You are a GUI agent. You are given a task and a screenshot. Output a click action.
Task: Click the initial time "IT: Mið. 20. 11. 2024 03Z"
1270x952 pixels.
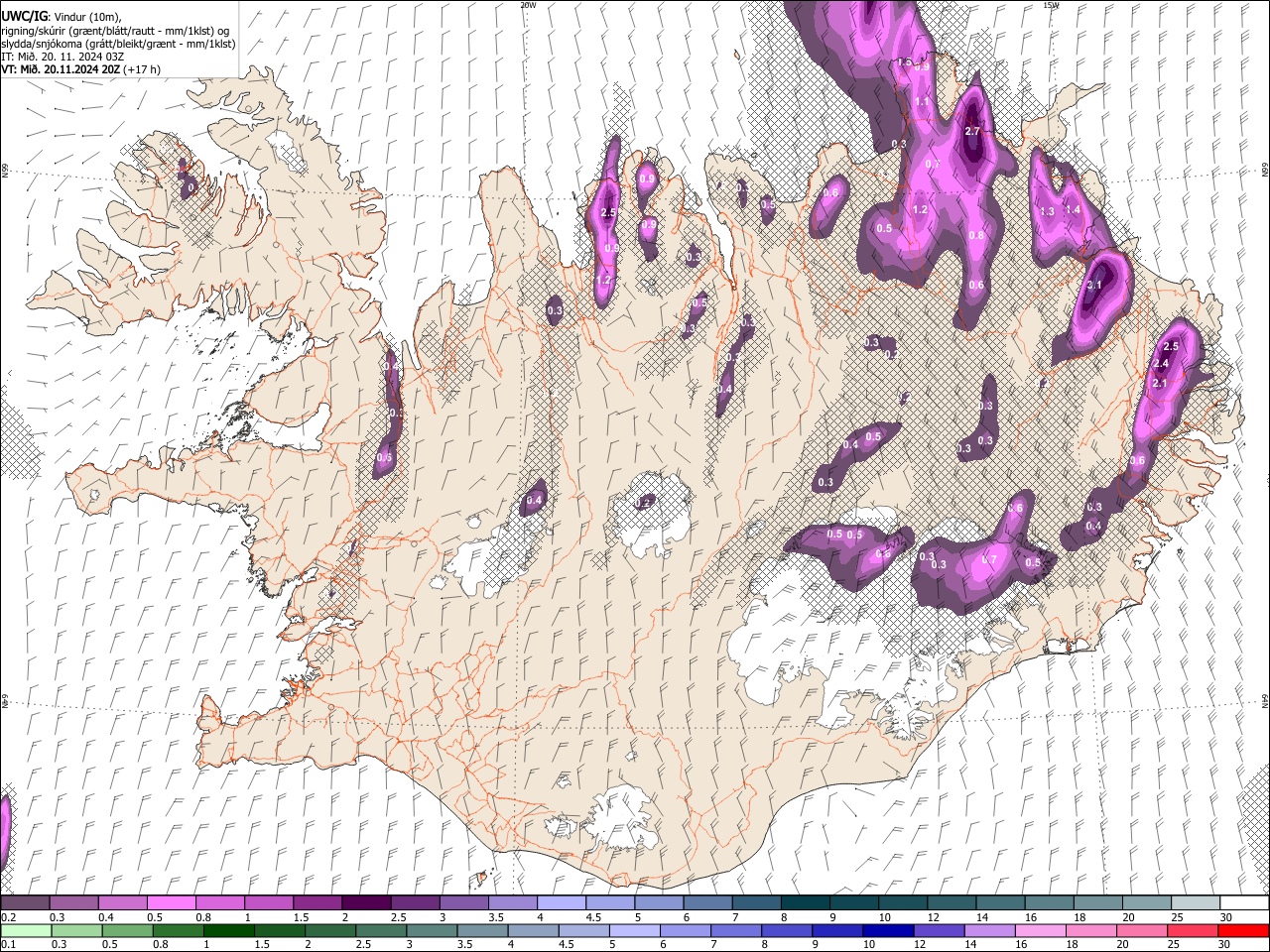point(63,57)
